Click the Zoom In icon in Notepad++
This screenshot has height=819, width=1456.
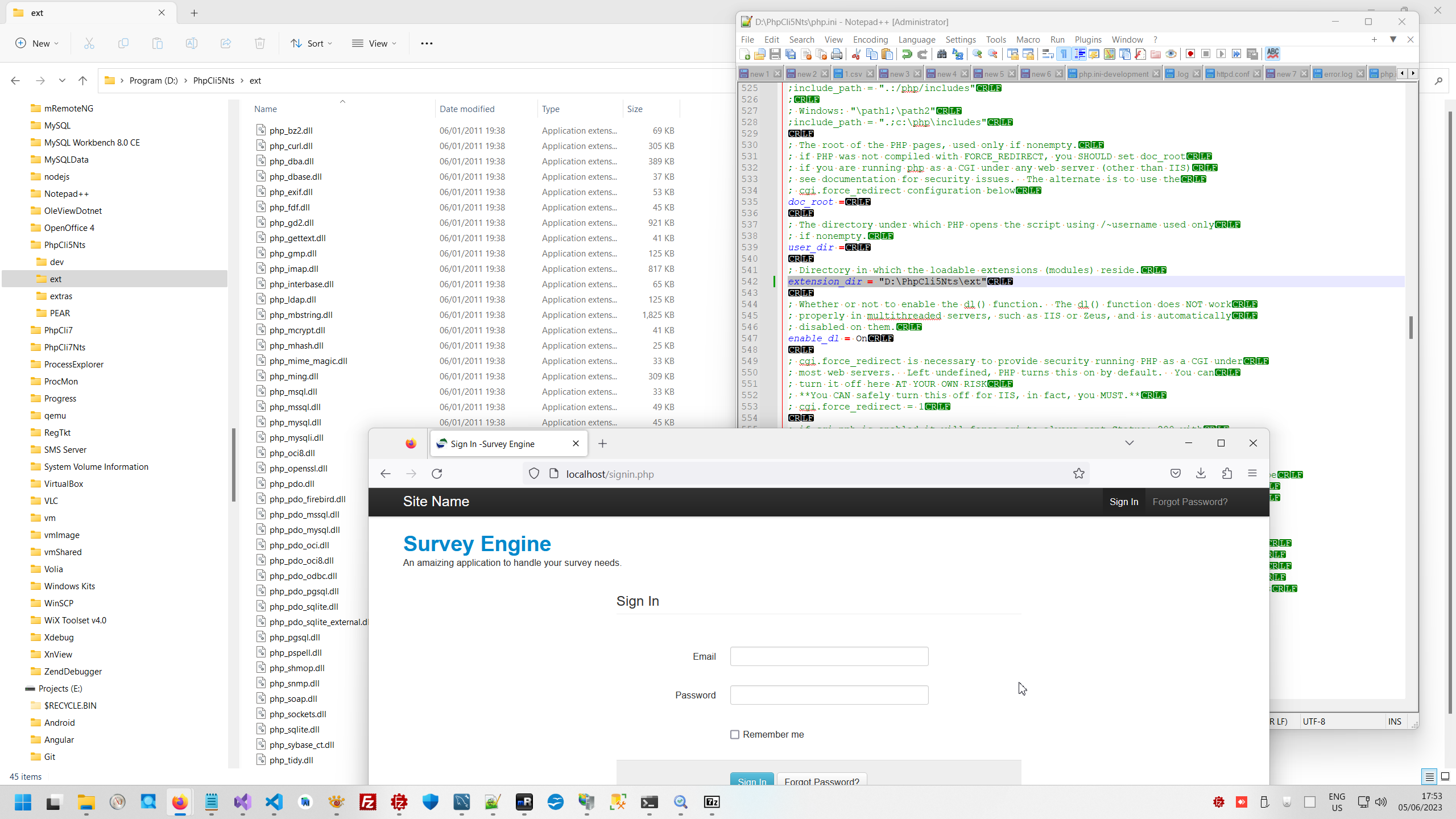[977, 54]
